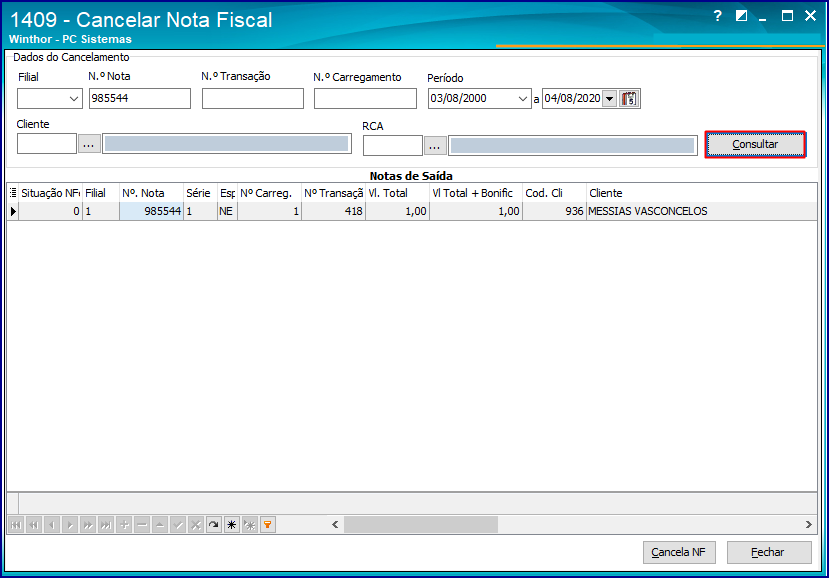Select the MESSIAS VASCONCELOS cell
The height and width of the screenshot is (578, 829).
702,212
